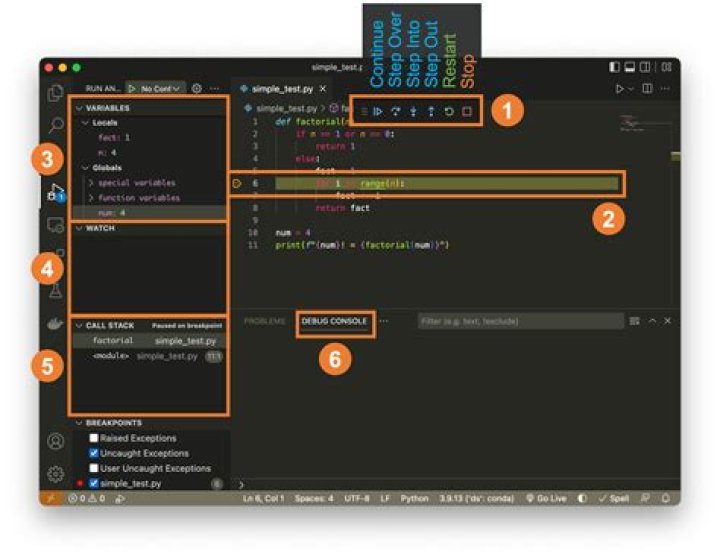The width and height of the screenshot is (720, 557).
Task: Open launch.json using the gear icon
Action: click(196, 89)
